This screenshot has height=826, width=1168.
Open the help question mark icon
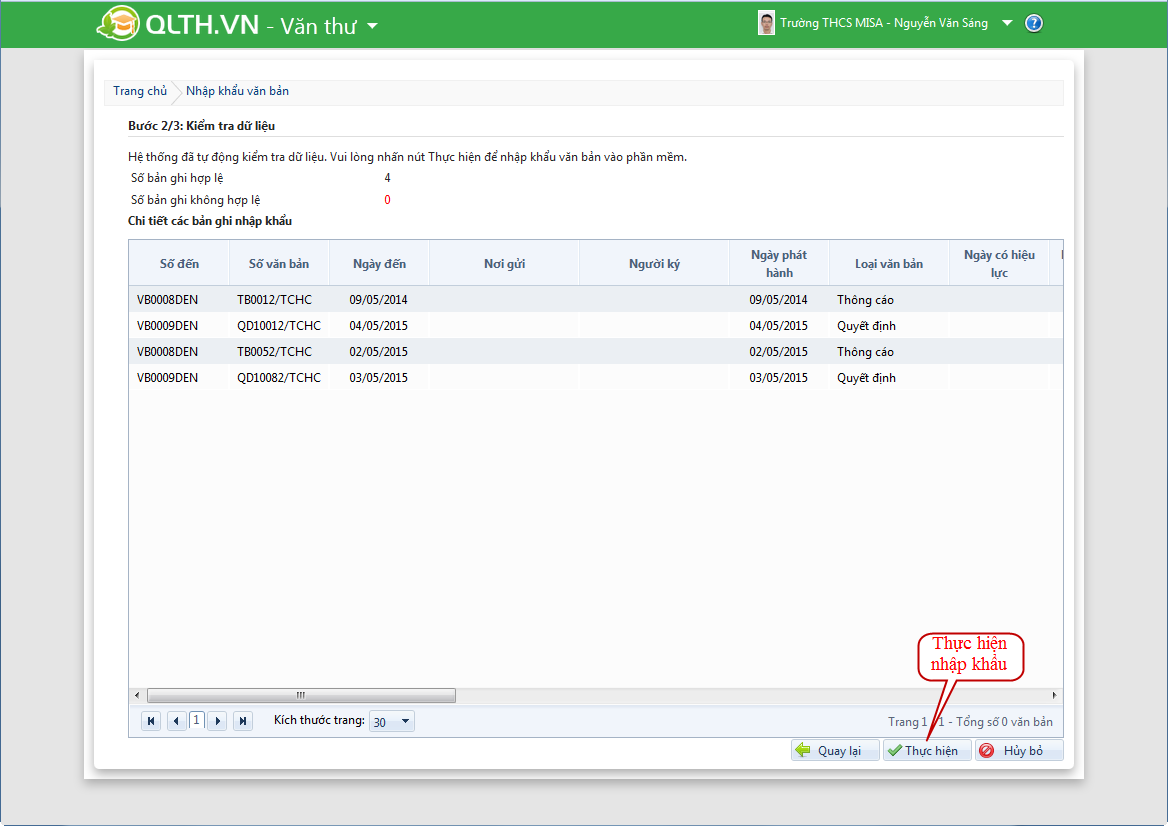[1034, 23]
